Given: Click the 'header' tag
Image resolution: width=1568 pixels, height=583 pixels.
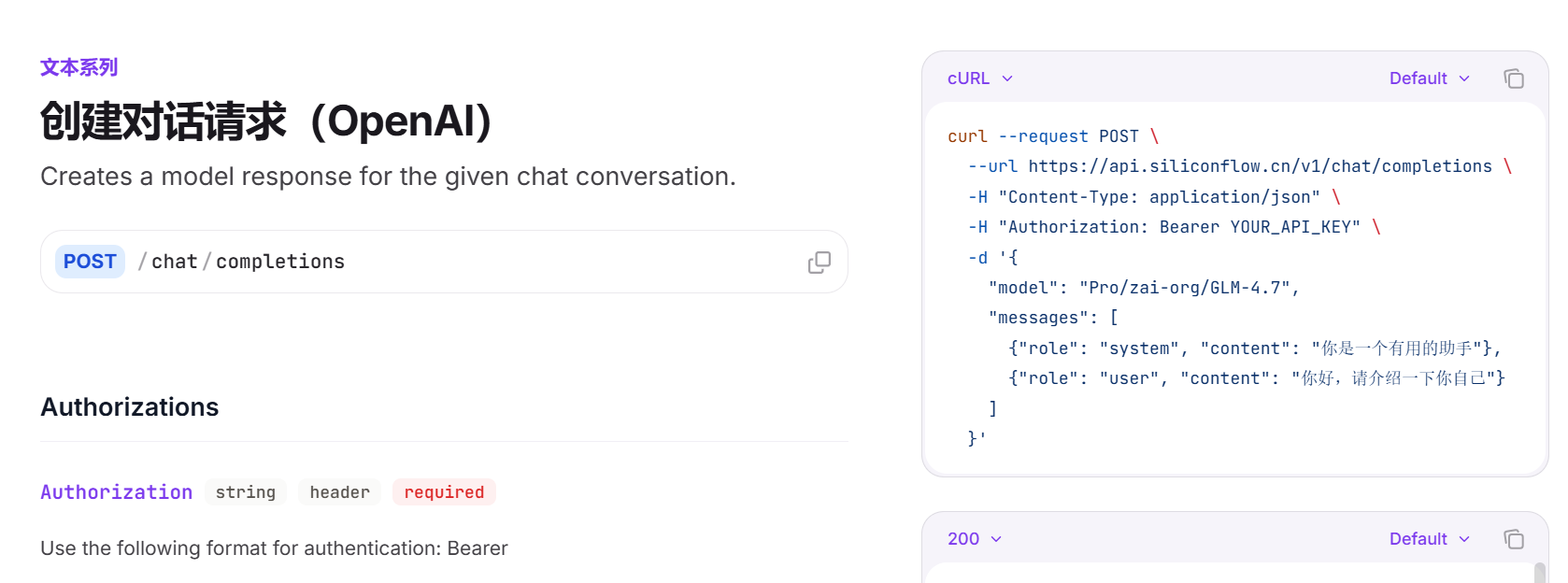Looking at the screenshot, I should point(340,492).
